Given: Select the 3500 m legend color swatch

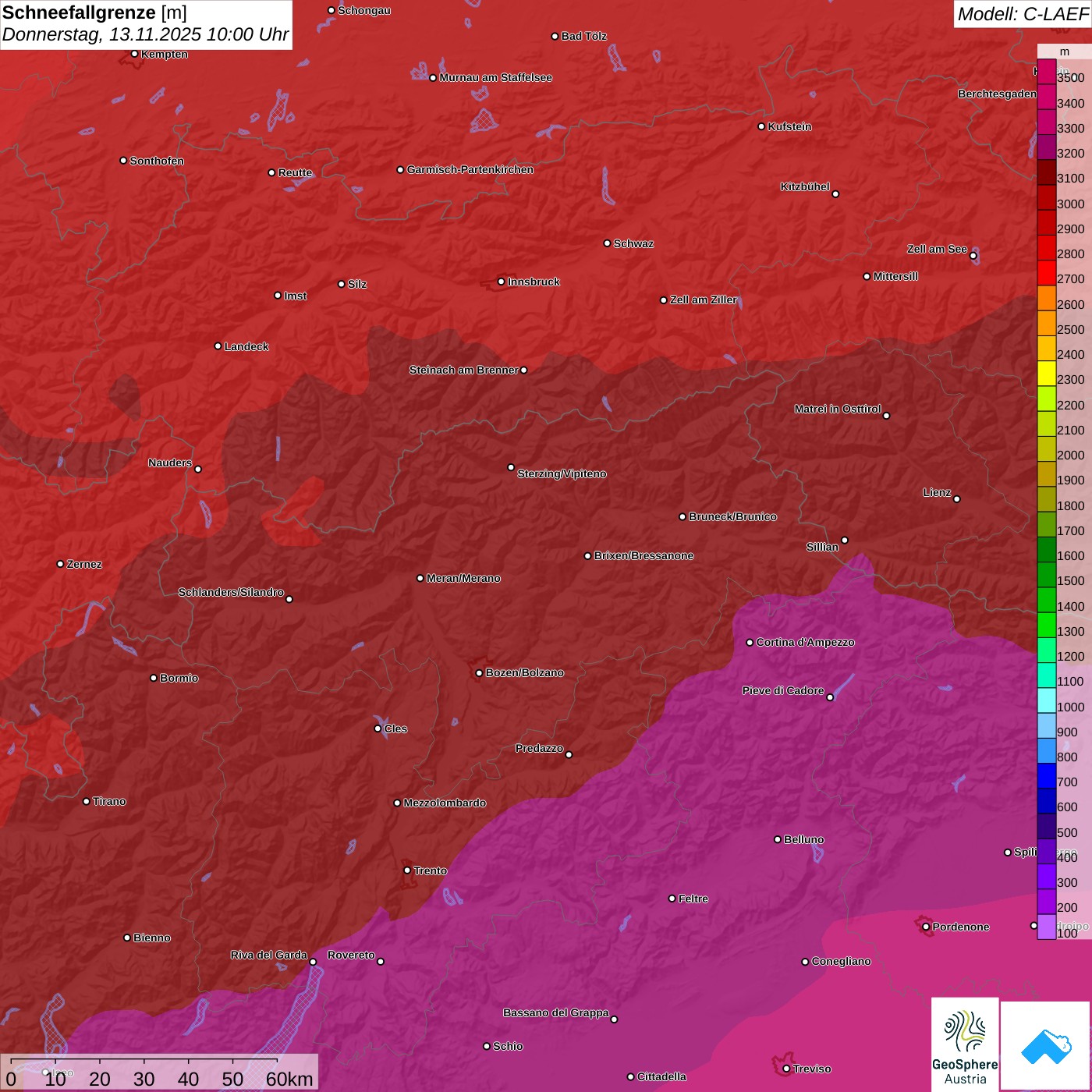Looking at the screenshot, I should tap(1047, 72).
